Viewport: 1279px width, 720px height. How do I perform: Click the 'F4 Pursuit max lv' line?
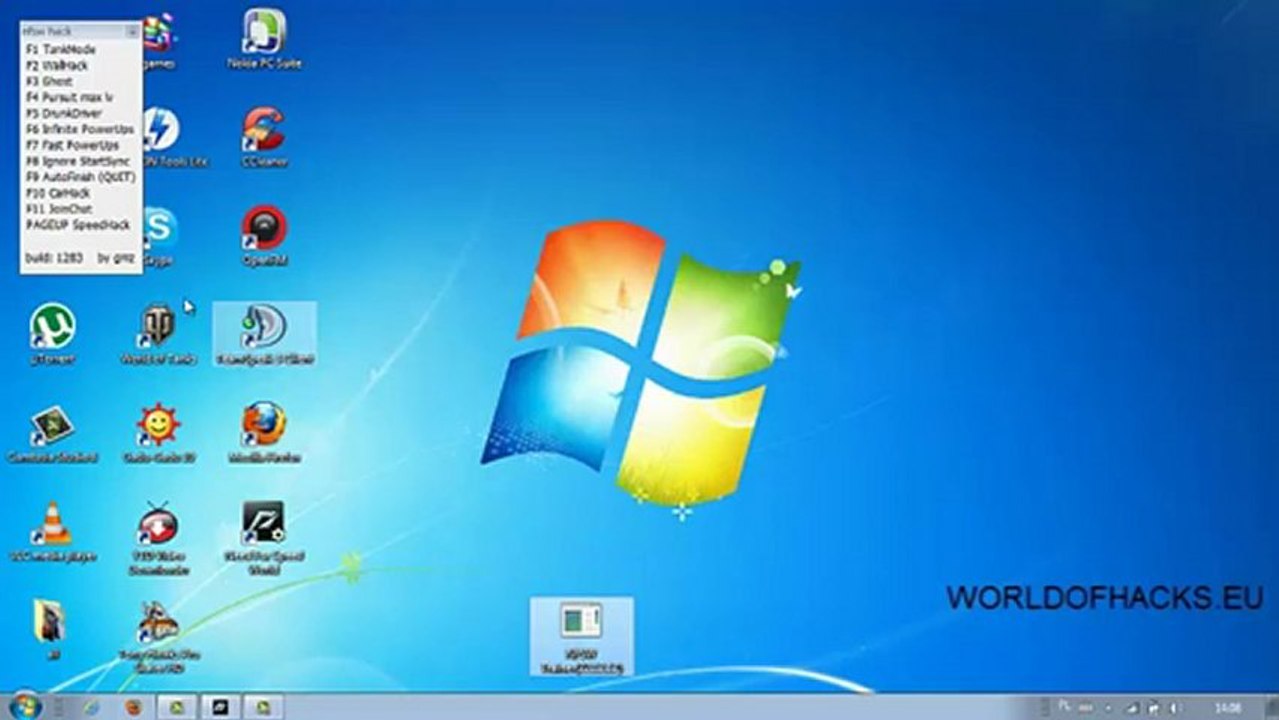click(69, 97)
